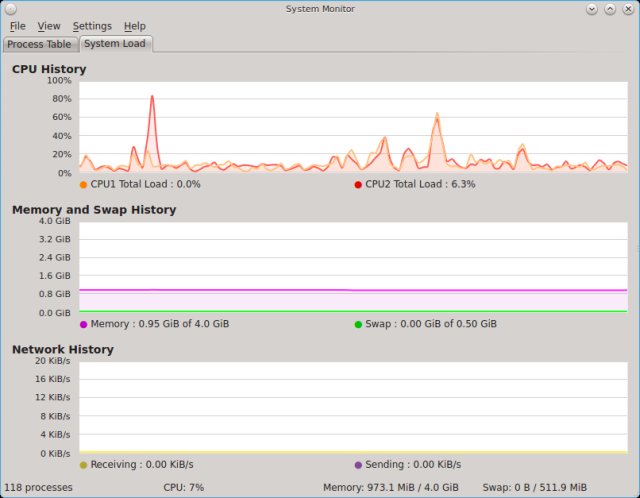640x498 pixels.
Task: Click the green Swap legend dot
Action: pyautogui.click(x=358, y=324)
